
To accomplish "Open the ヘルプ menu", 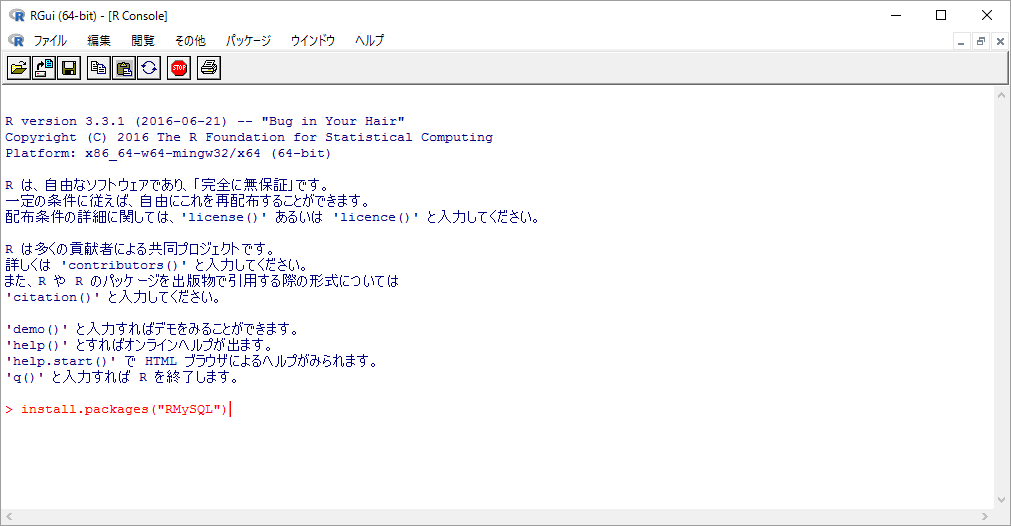I will pos(369,41).
